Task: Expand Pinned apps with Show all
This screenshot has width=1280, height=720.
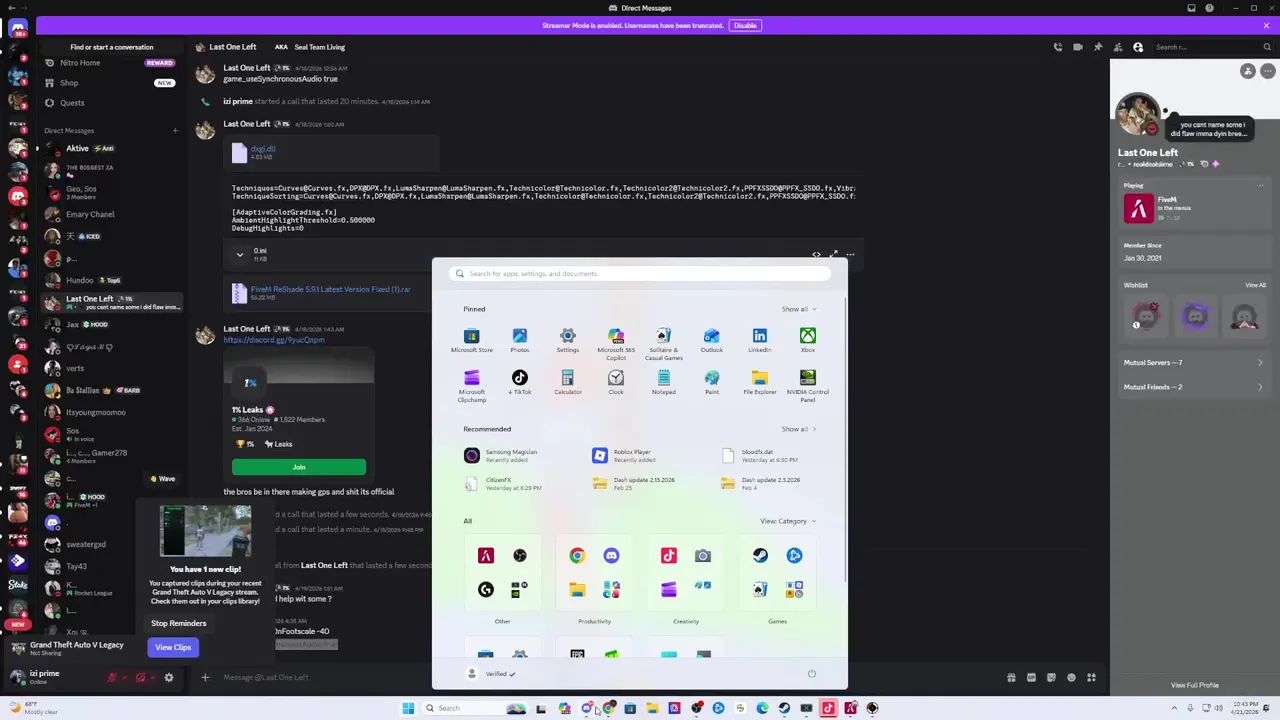Action: tap(798, 309)
